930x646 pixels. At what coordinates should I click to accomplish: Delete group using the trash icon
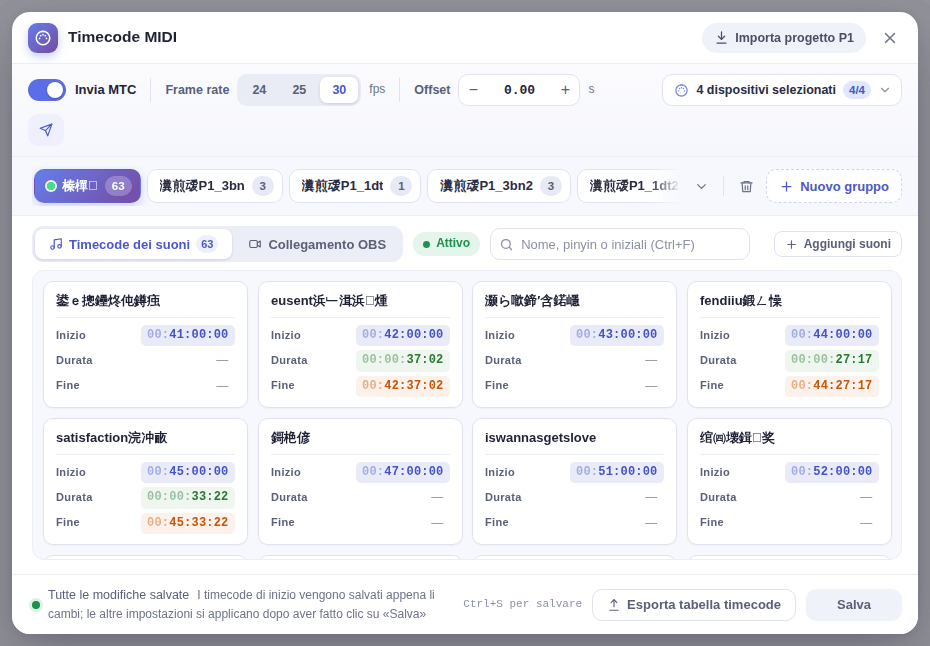pos(746,186)
